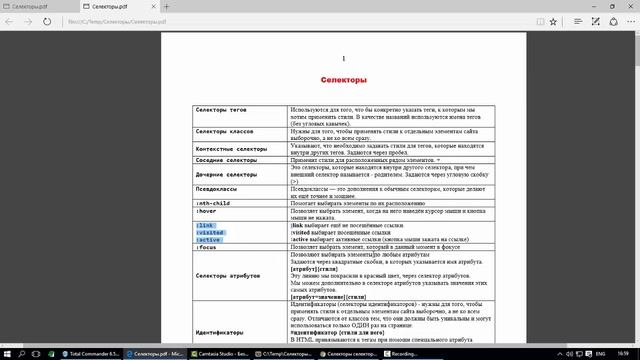Switch to the first inactive Селекторы.pdf tab
The image size is (640, 360).
39,7
